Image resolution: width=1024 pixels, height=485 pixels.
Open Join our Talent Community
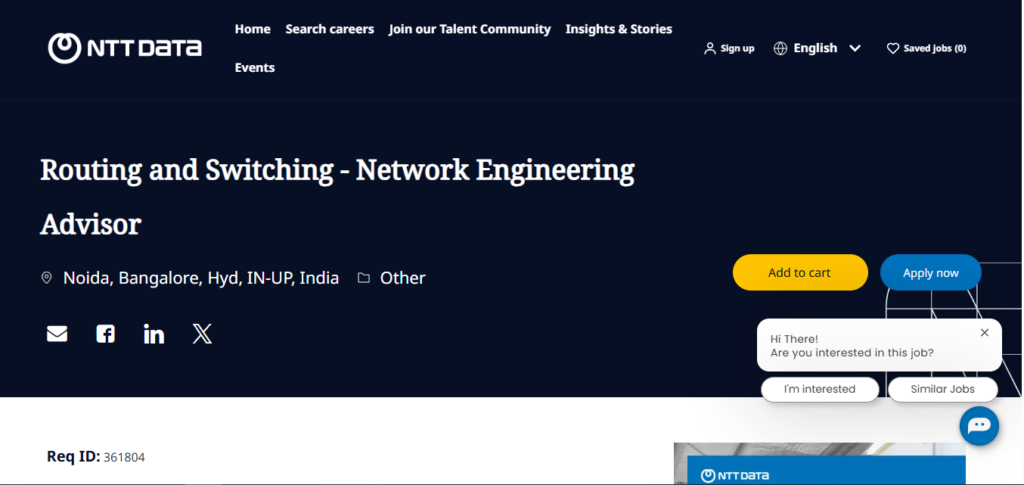pos(470,29)
